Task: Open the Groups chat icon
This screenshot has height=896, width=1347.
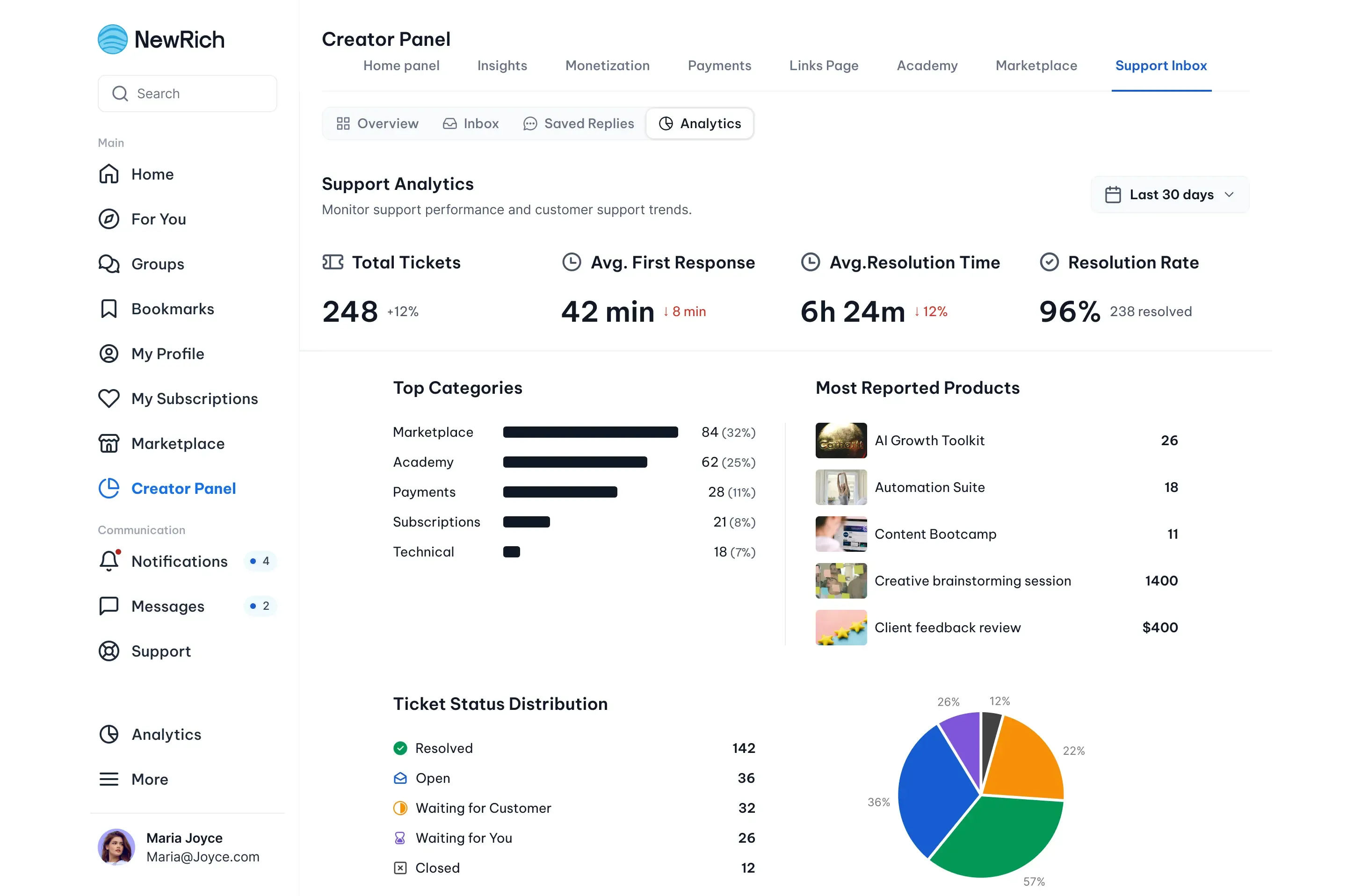Action: [x=109, y=264]
